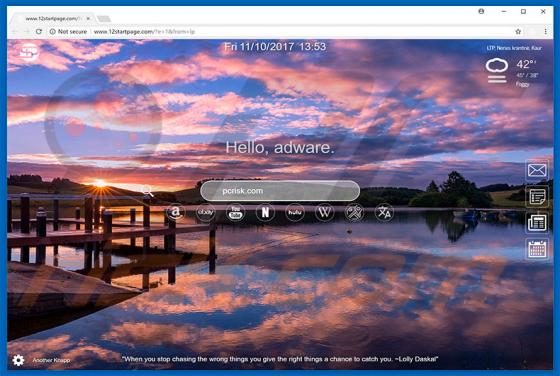This screenshot has width=560, height=376.
Task: Open the notes sidebar icon
Action: coord(537,197)
